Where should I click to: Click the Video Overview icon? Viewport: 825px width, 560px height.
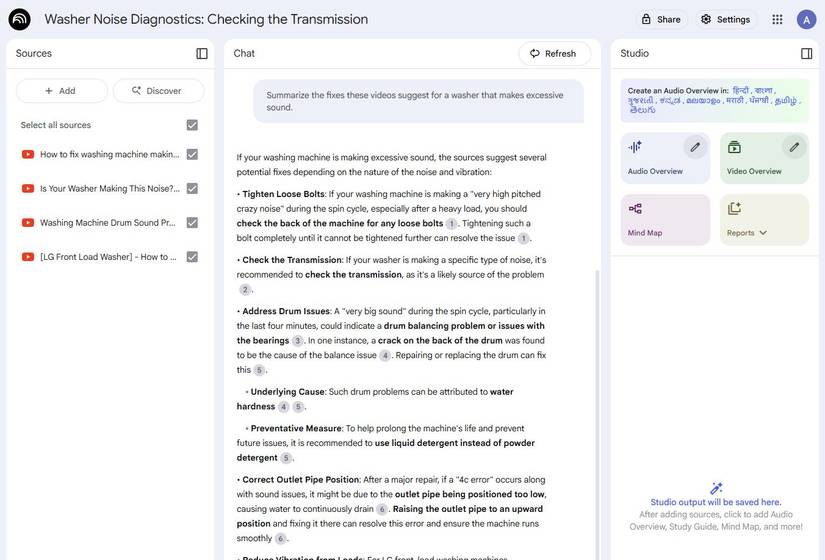point(735,147)
